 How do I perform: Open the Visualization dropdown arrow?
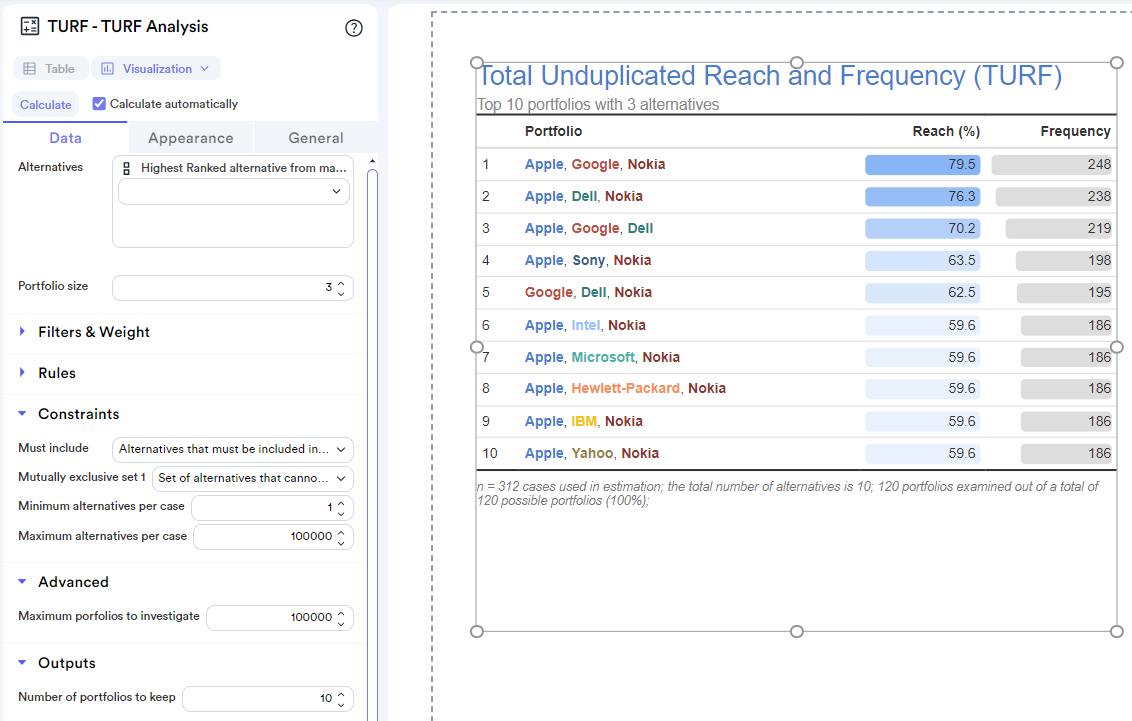(204, 69)
